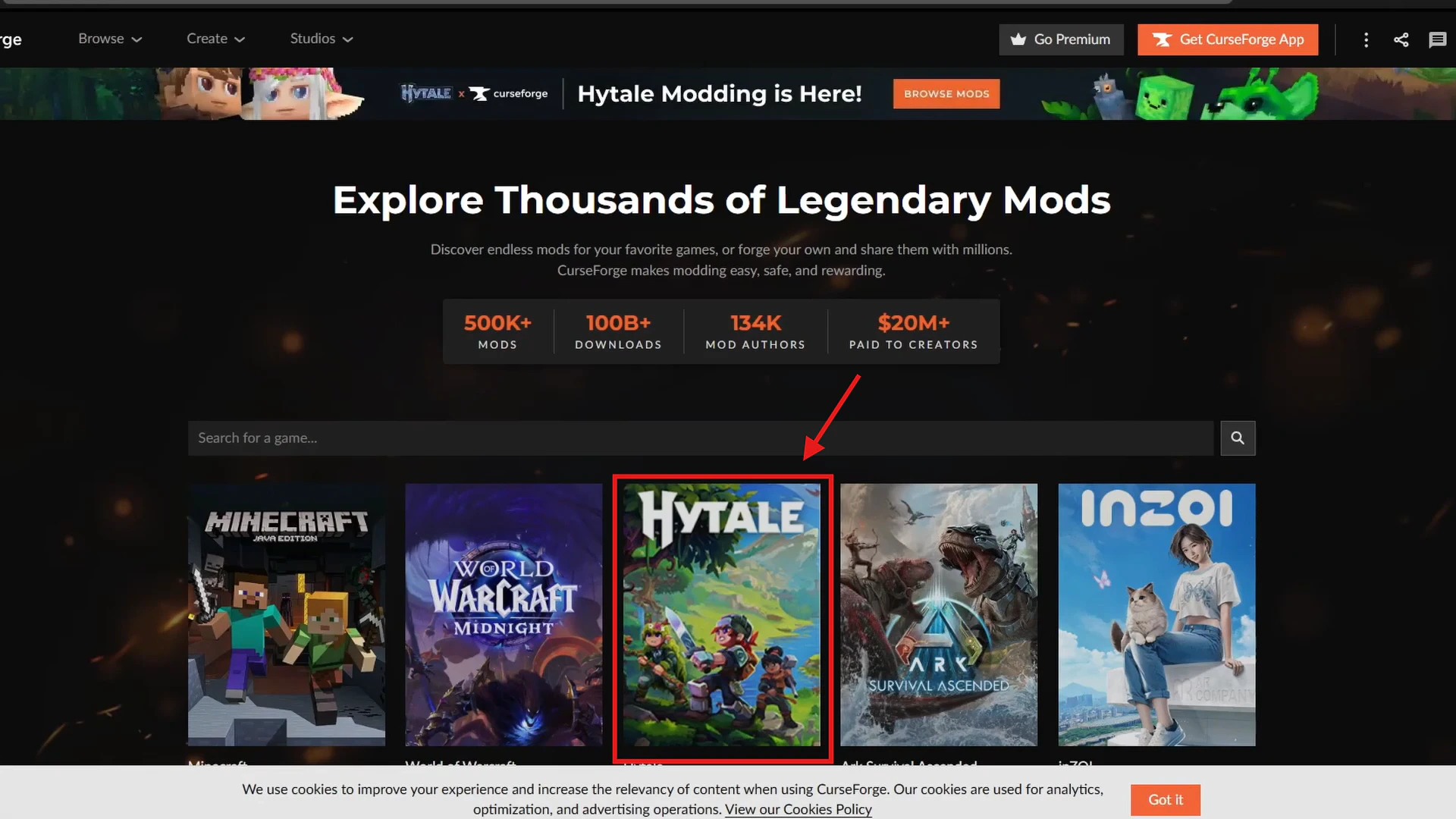The height and width of the screenshot is (819, 1456).
Task: Click the Hytale Modding is Here! banner text
Action: [720, 94]
